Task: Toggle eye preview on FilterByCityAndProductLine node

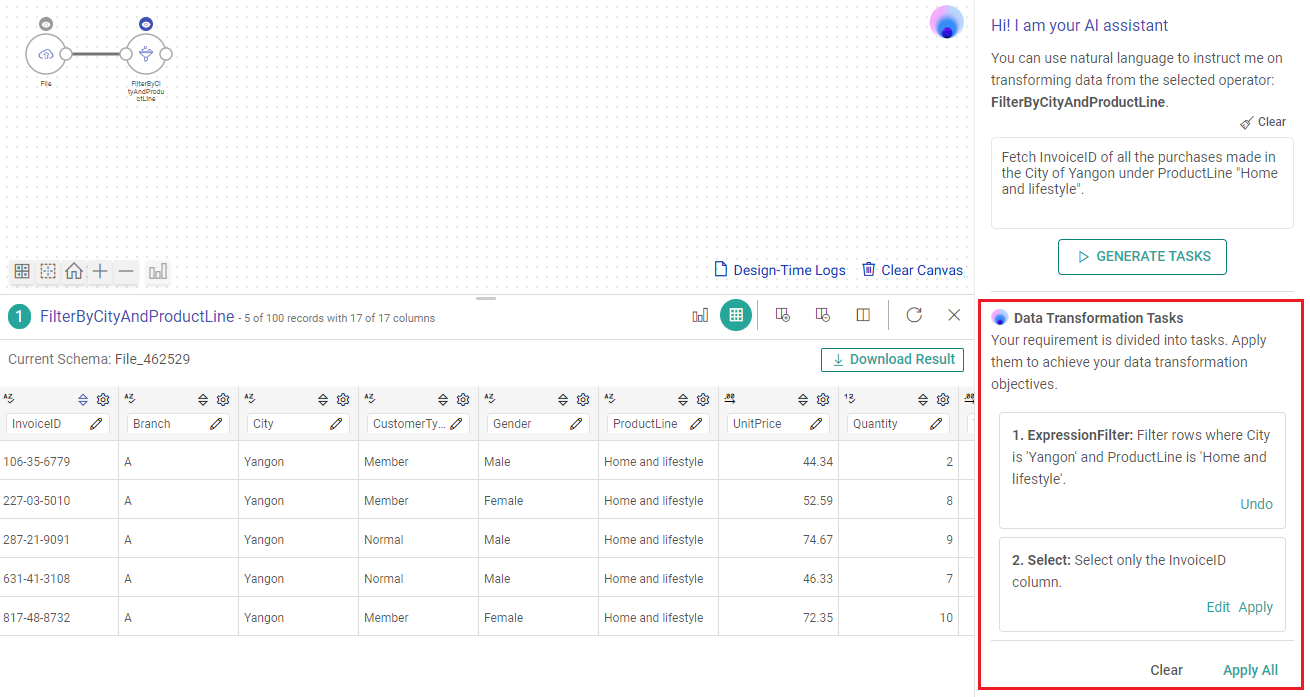Action: [x=146, y=23]
